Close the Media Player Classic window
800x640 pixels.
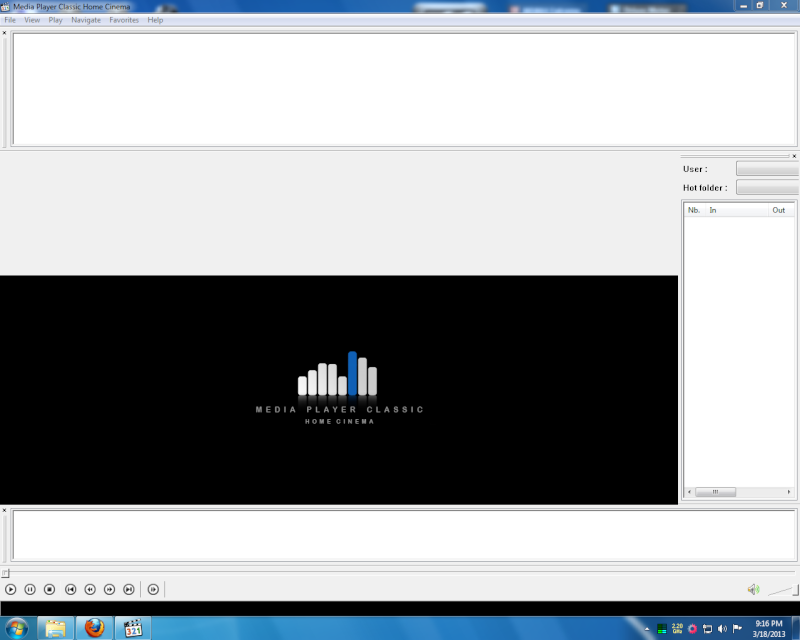coord(784,6)
